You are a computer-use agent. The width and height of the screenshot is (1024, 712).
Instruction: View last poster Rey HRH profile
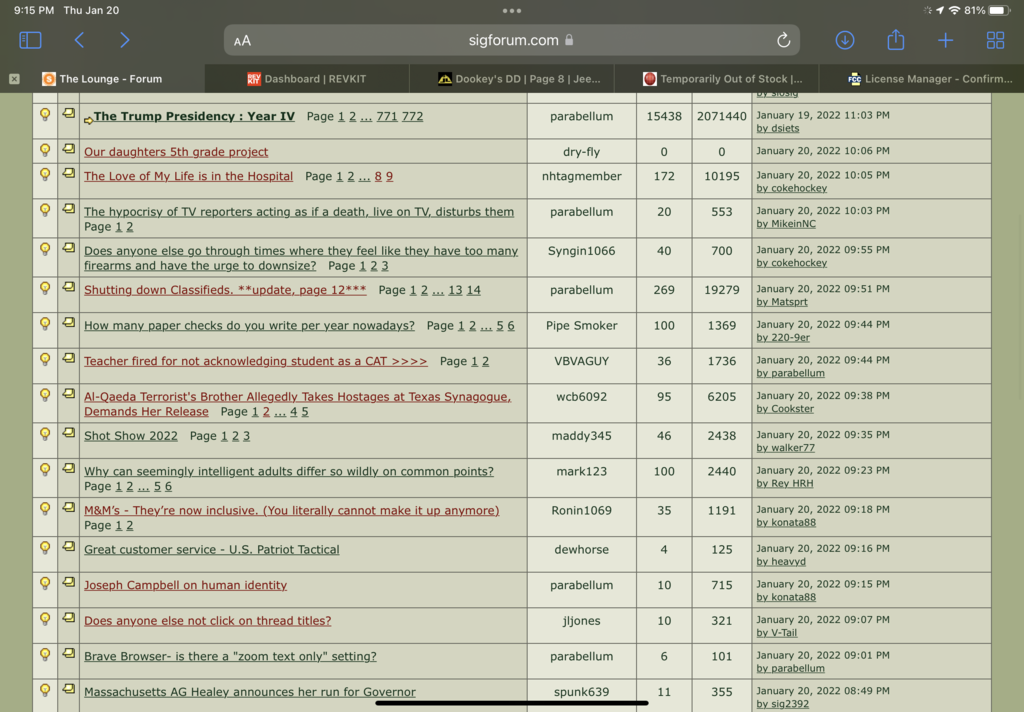(785, 484)
